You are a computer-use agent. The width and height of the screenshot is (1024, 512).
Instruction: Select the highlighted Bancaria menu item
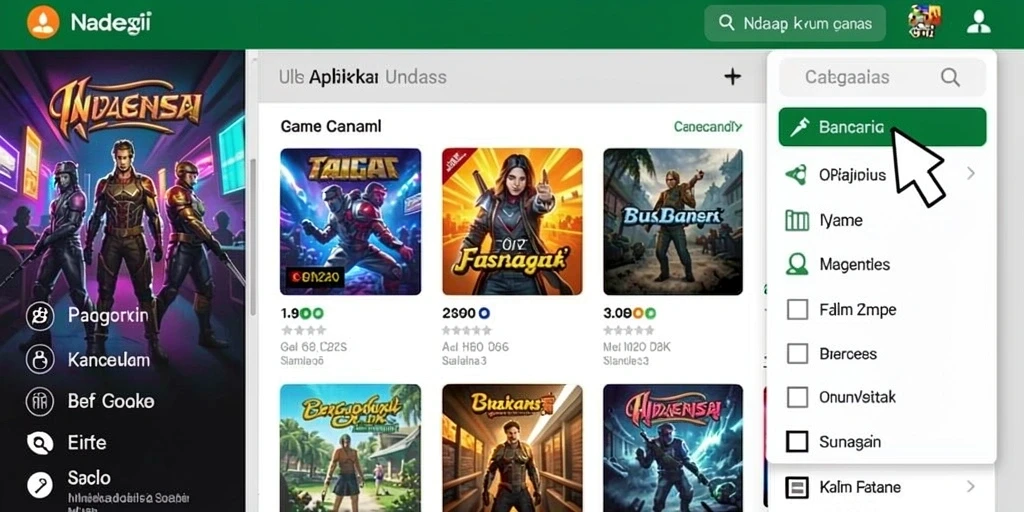882,127
